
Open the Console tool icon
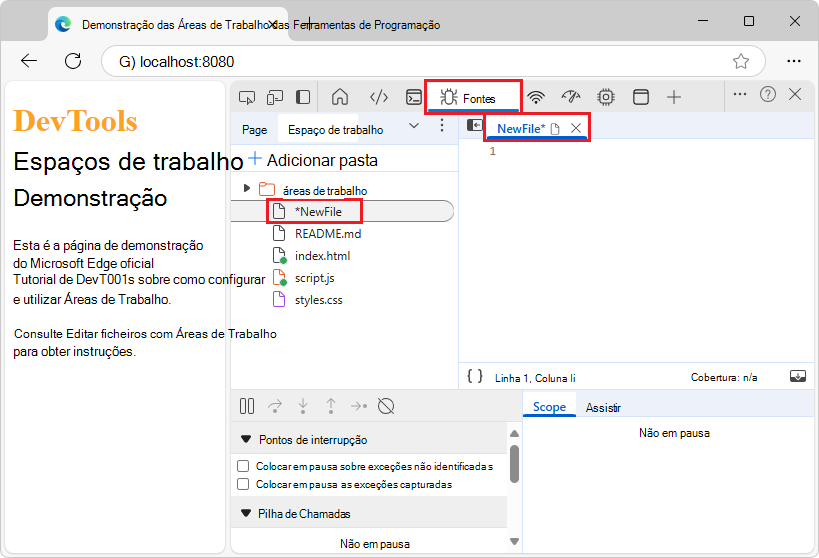click(x=414, y=97)
